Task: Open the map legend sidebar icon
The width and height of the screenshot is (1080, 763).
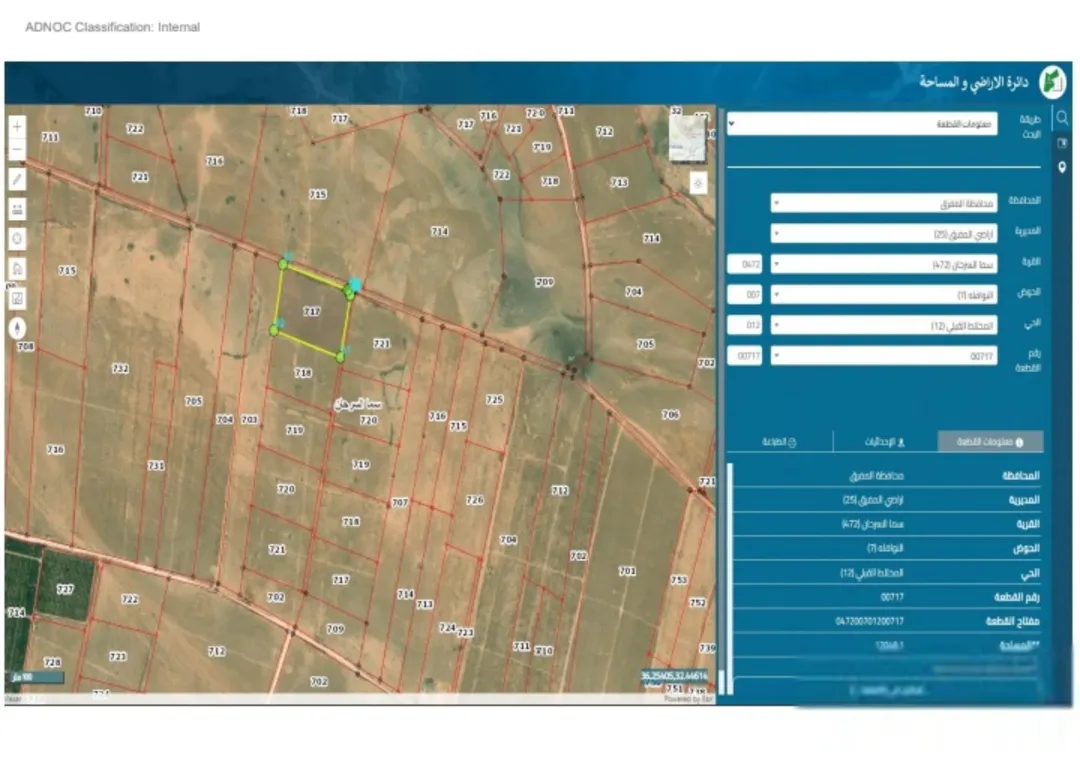Action: click(1061, 143)
